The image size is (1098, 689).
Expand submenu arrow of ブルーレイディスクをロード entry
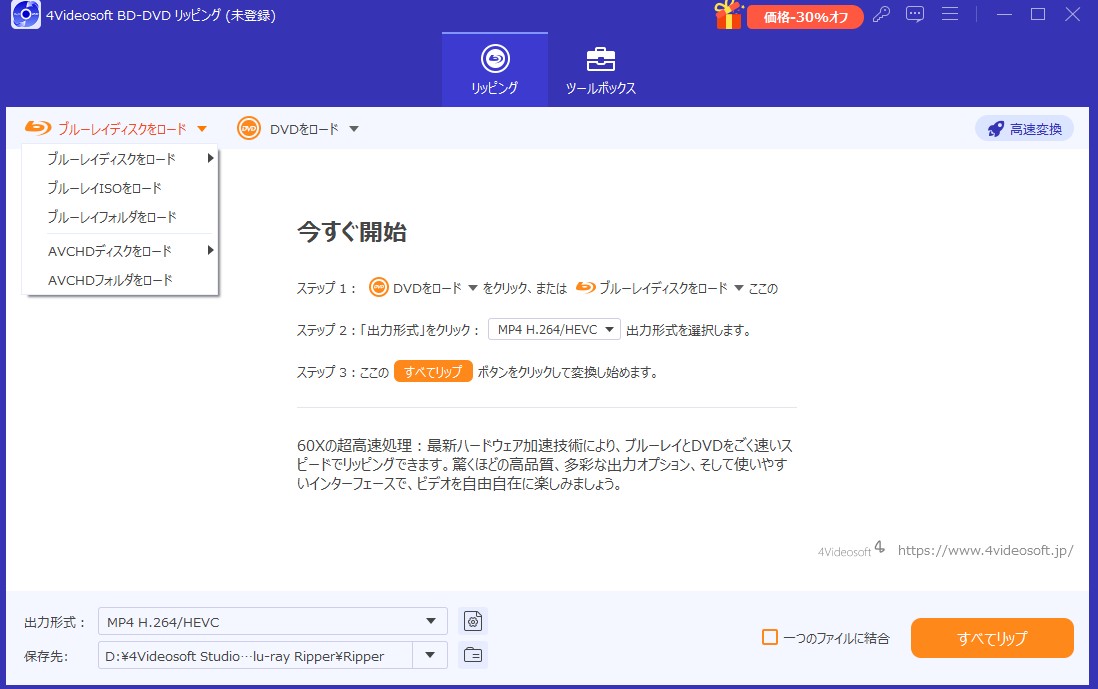[x=209, y=158]
